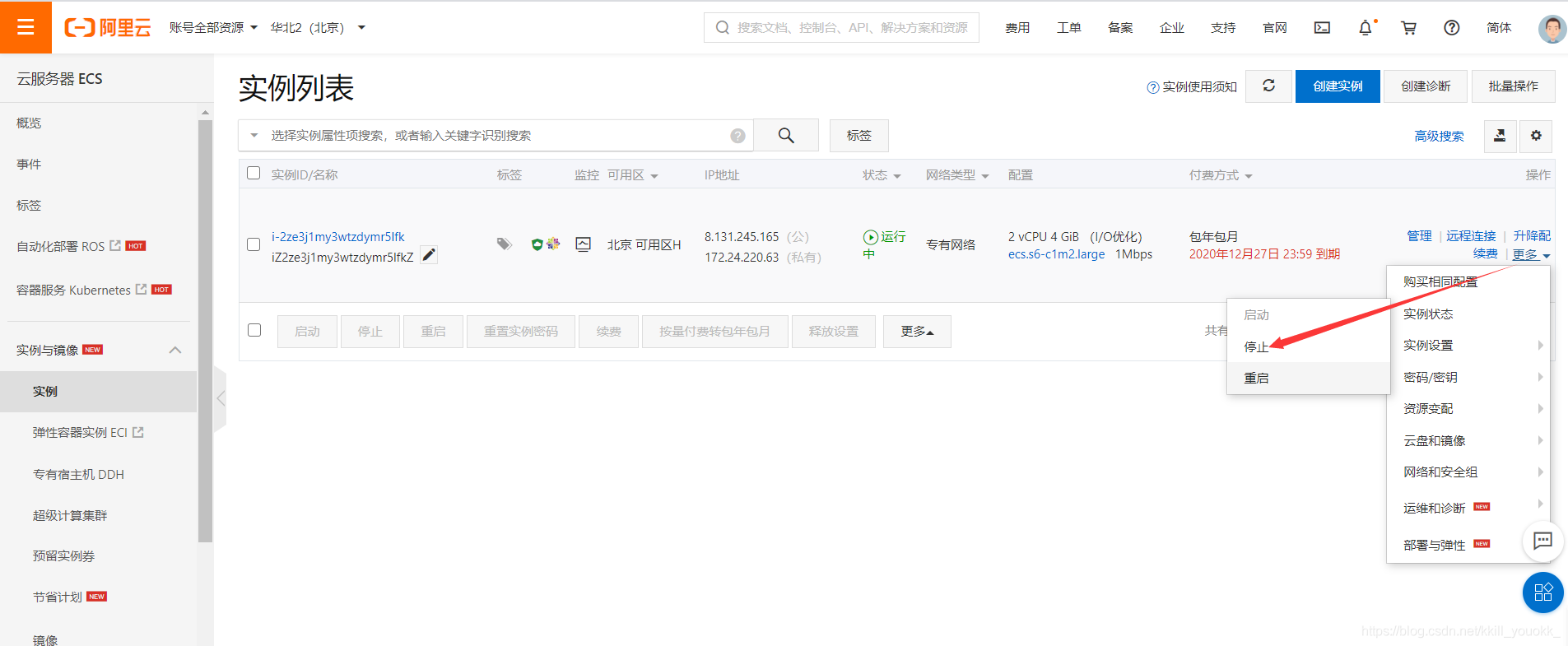
Task: Tick the checkbox for instance i-2ze3j1my3wtzdymr5lfk
Action: 254,244
